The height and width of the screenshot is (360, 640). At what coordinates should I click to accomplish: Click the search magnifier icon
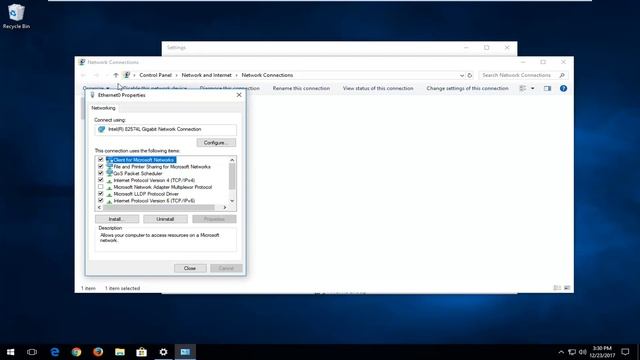[x=562, y=75]
